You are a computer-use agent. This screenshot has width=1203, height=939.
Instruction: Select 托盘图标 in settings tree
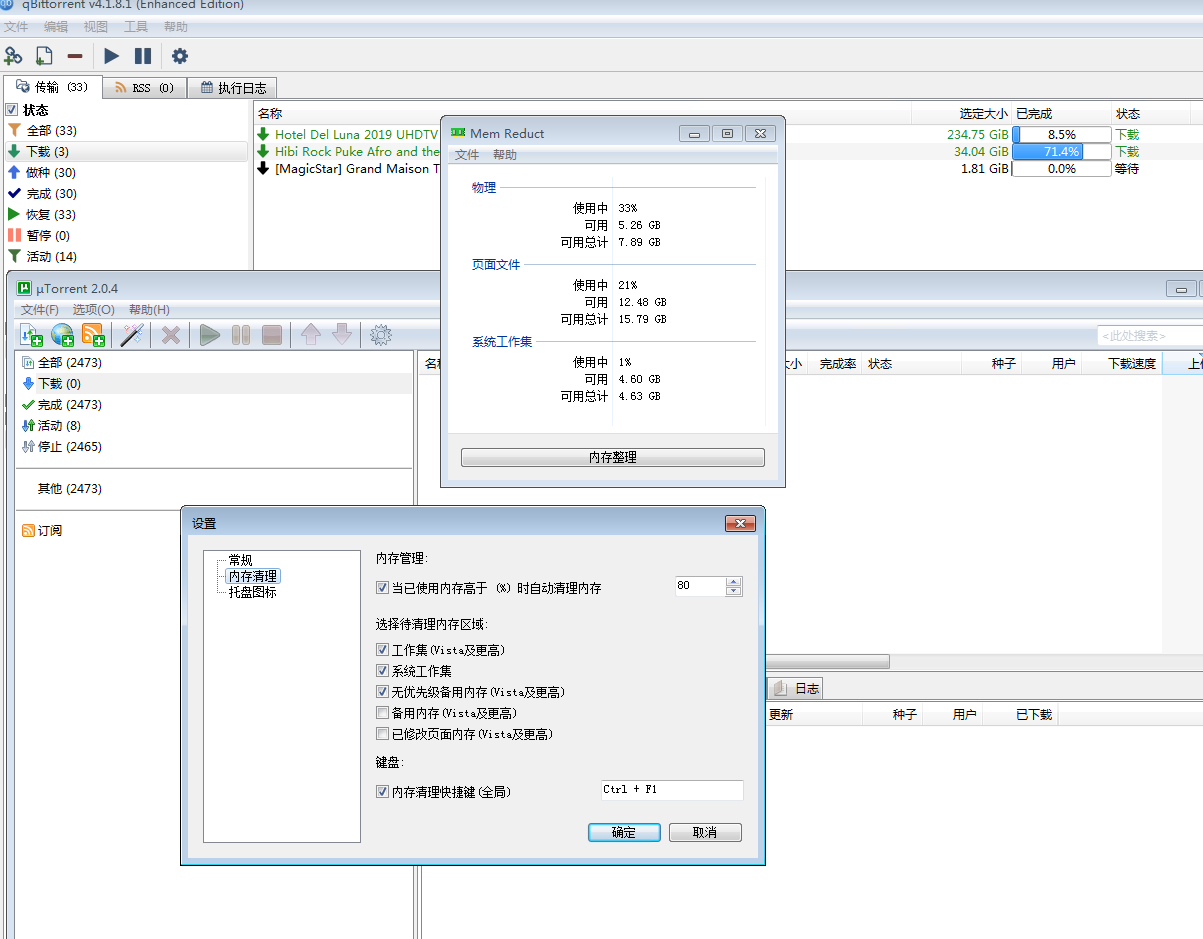click(x=253, y=592)
